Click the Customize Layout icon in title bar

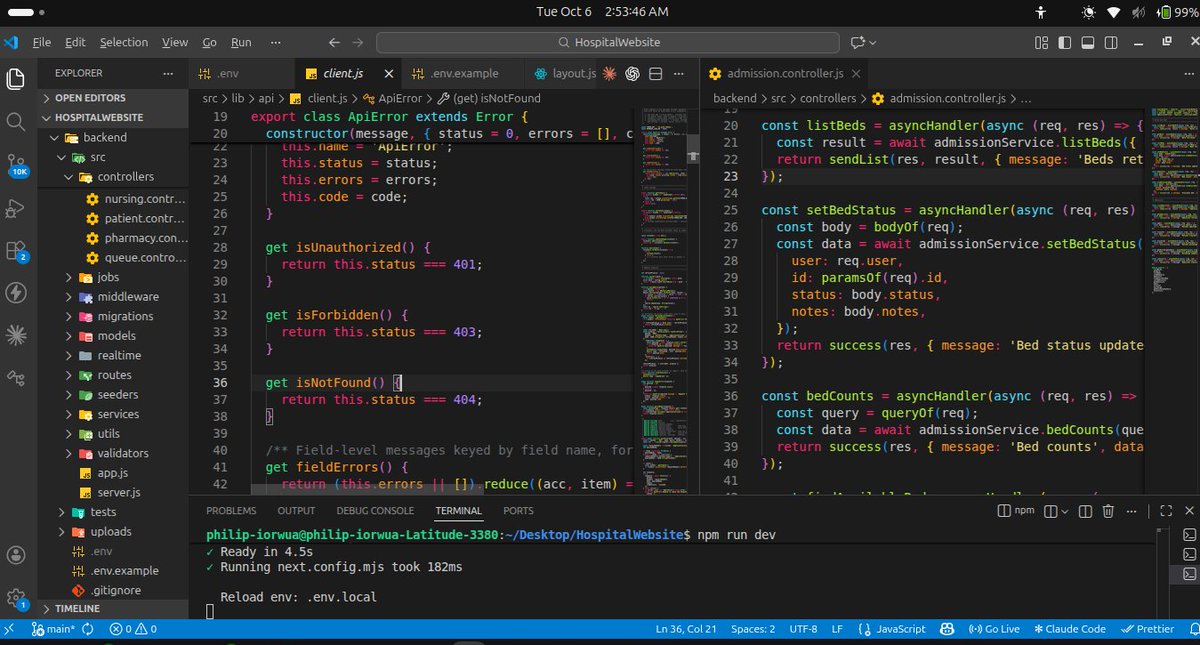click(x=1041, y=42)
